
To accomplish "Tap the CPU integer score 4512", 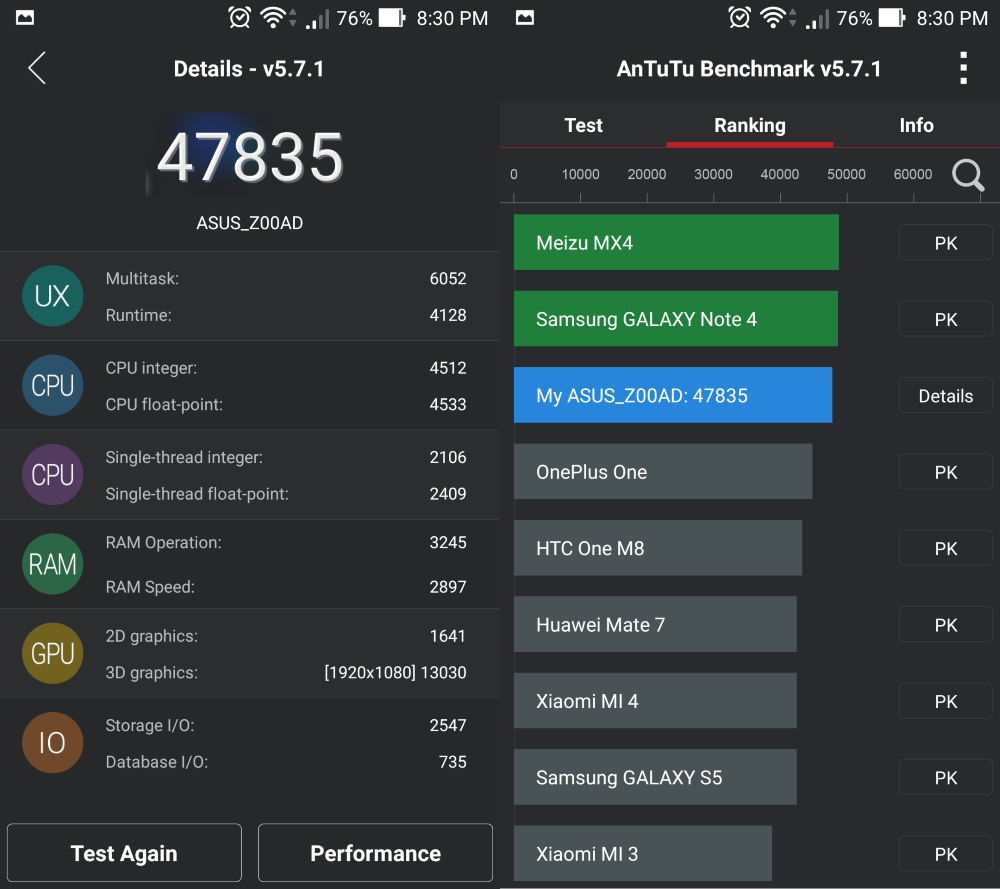I will coord(448,368).
